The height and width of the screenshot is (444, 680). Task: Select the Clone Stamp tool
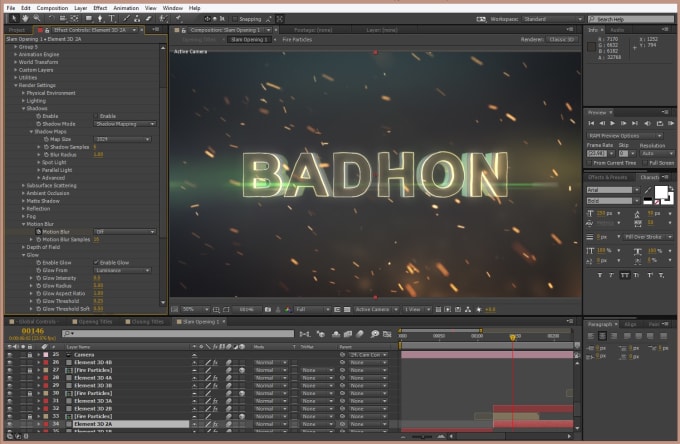pos(137,18)
